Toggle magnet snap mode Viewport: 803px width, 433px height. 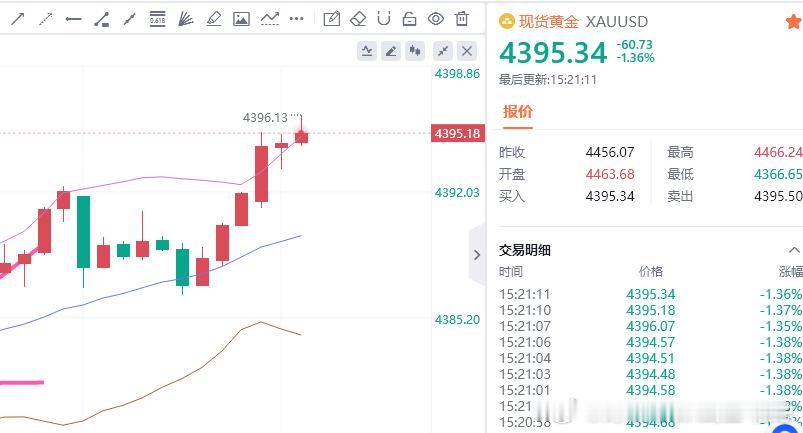coord(384,19)
